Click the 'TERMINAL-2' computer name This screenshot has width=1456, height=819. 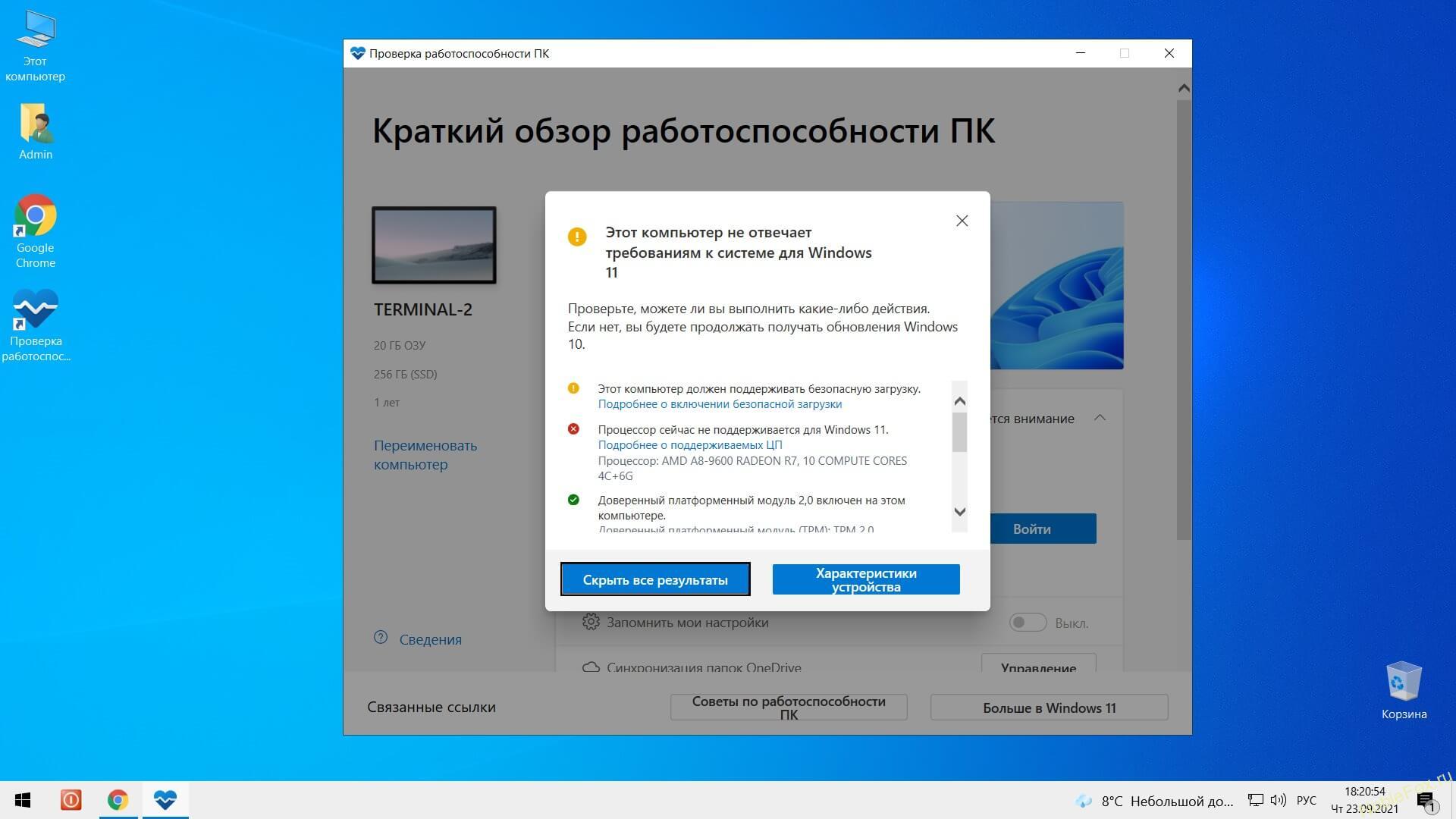click(x=422, y=309)
